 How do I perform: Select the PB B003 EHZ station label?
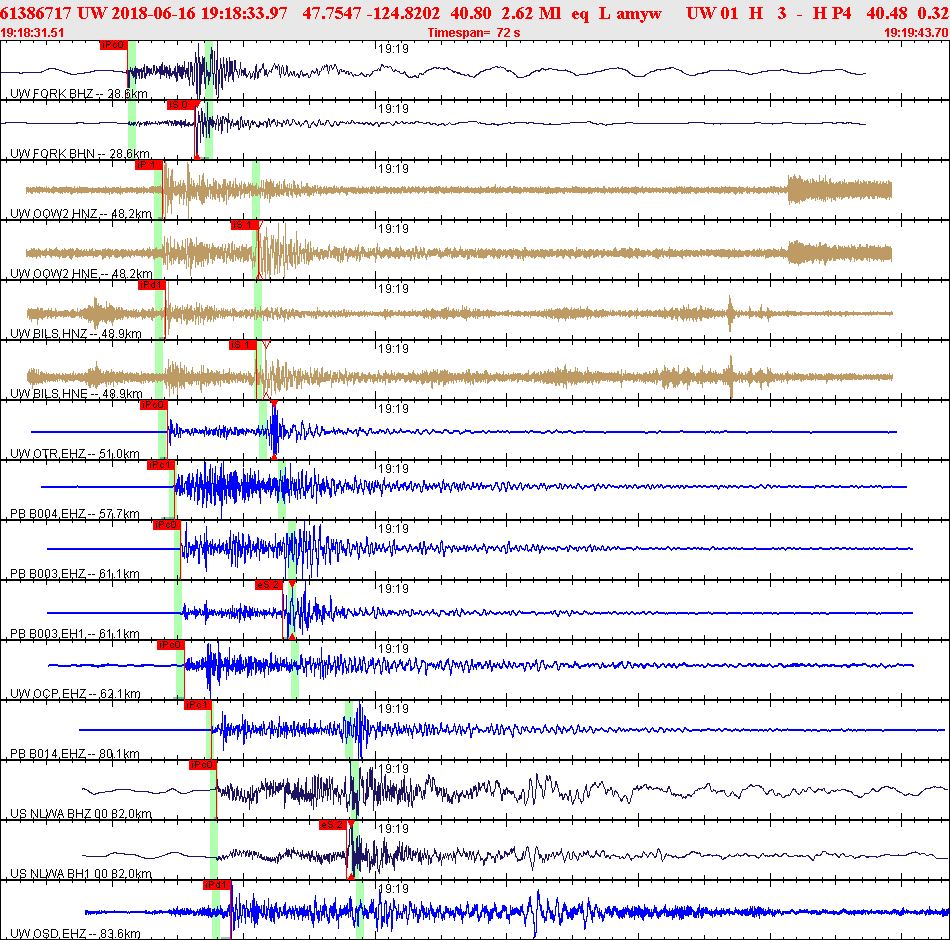(75, 573)
